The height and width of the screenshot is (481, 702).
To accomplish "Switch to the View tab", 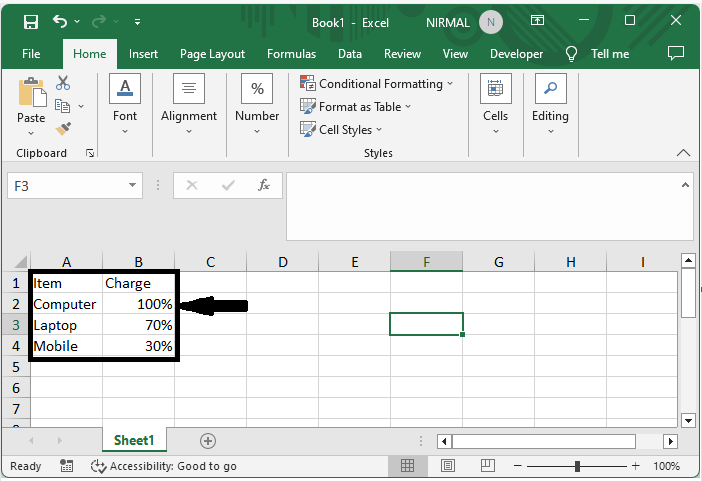I will pyautogui.click(x=455, y=54).
